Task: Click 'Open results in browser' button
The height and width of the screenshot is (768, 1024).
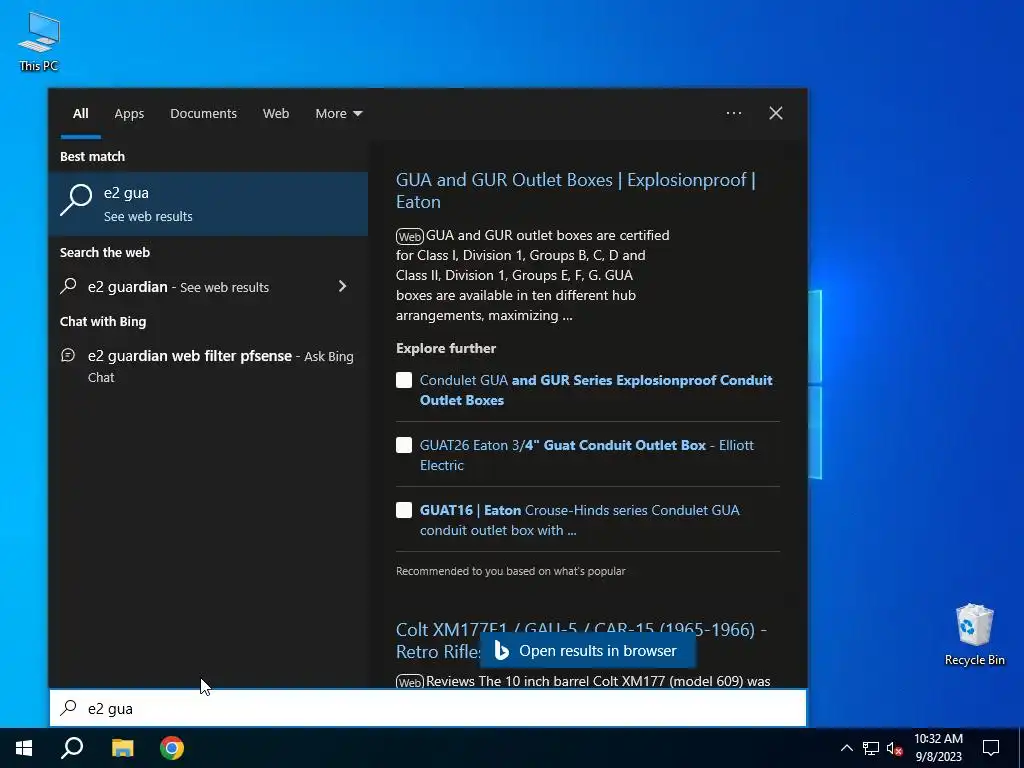Action: click(588, 650)
